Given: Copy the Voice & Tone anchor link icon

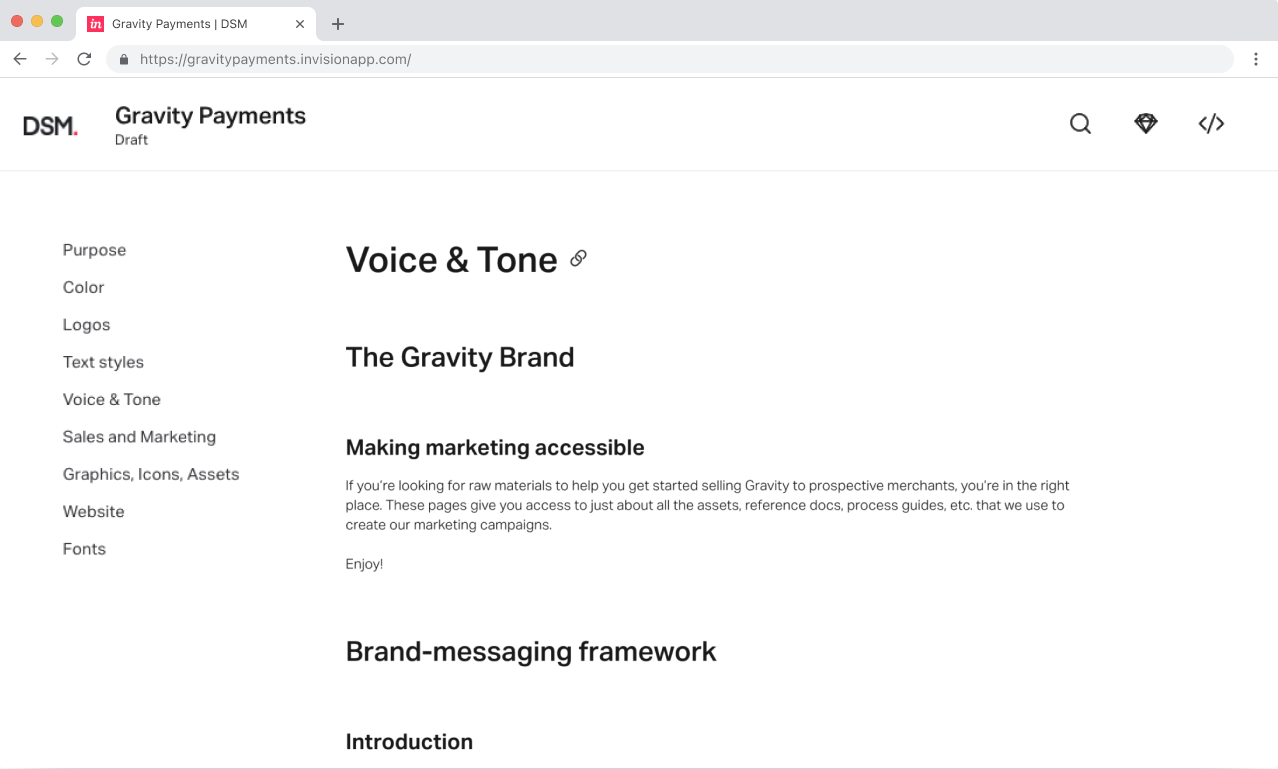Looking at the screenshot, I should pyautogui.click(x=578, y=258).
